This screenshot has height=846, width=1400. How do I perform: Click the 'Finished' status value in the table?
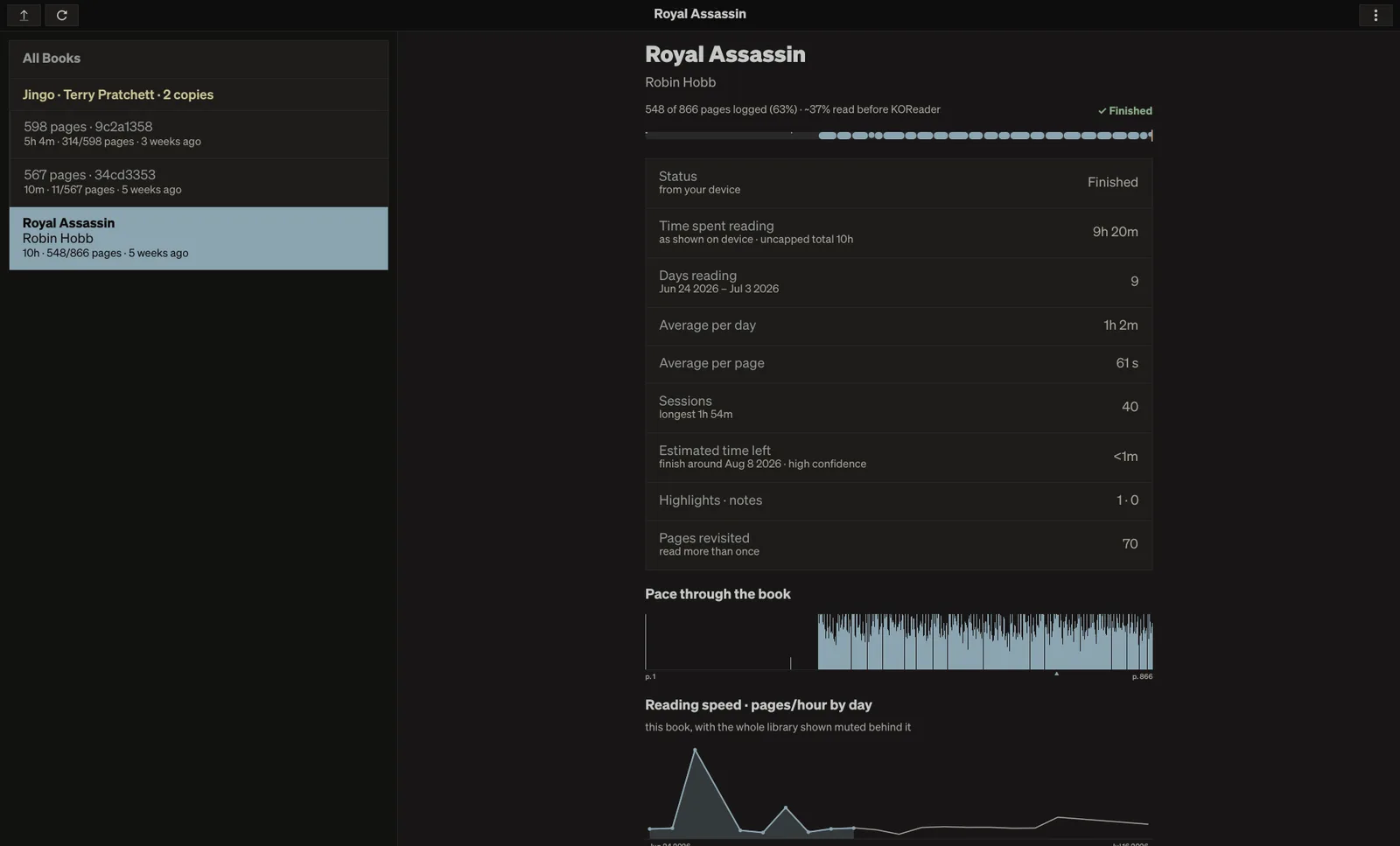1113,182
